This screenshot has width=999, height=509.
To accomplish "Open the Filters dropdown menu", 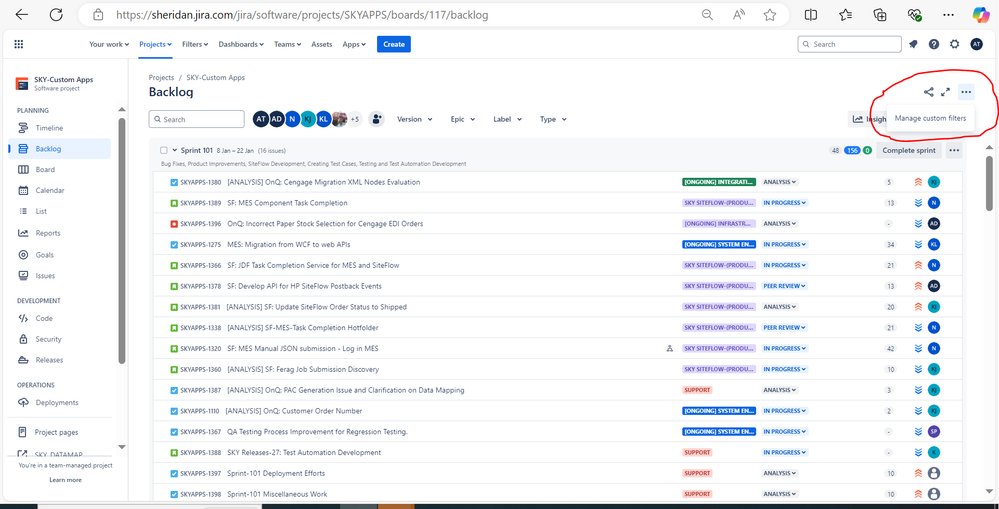I will [195, 44].
